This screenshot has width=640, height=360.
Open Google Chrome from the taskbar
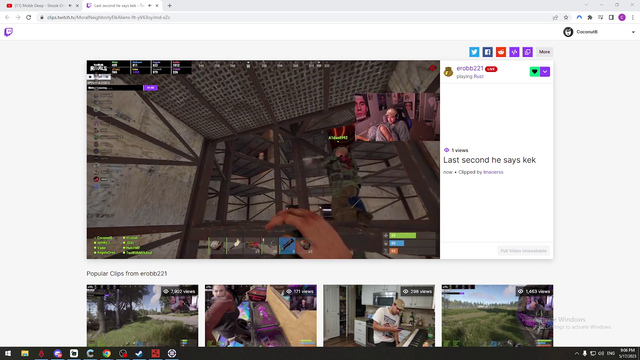107,353
